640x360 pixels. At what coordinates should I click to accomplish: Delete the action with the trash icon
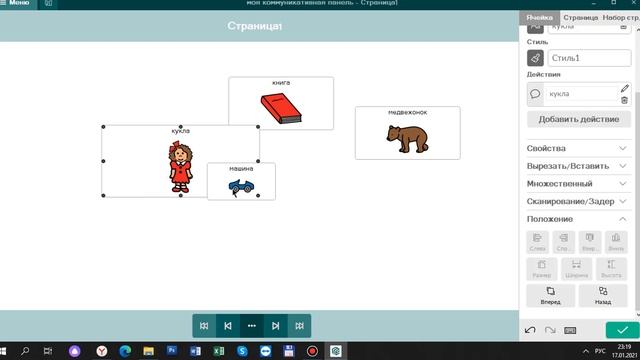(x=624, y=100)
